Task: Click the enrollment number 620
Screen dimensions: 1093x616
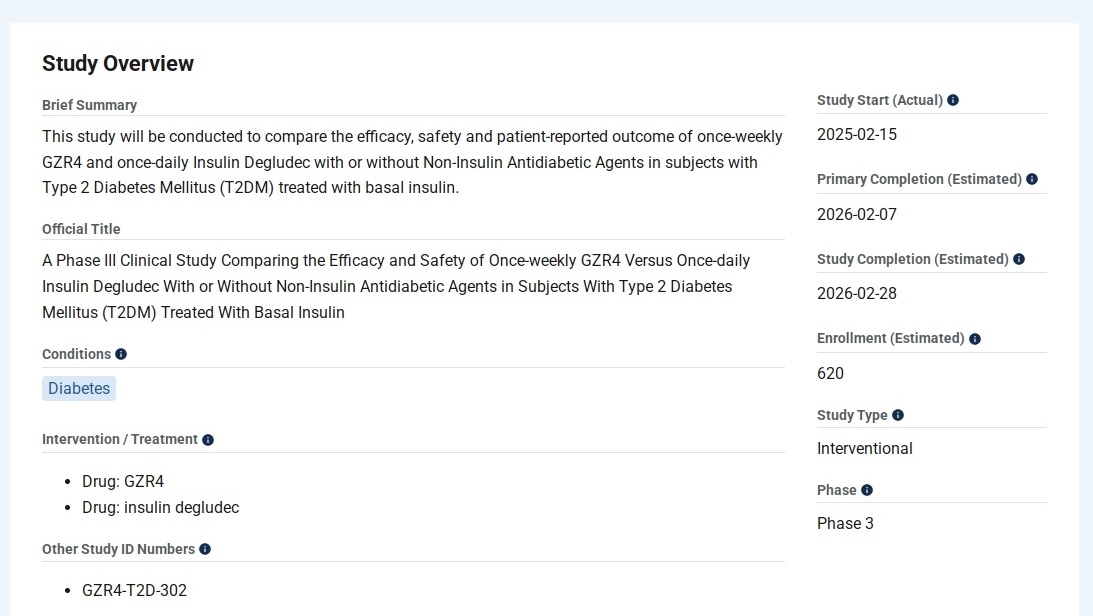Action: tap(830, 373)
